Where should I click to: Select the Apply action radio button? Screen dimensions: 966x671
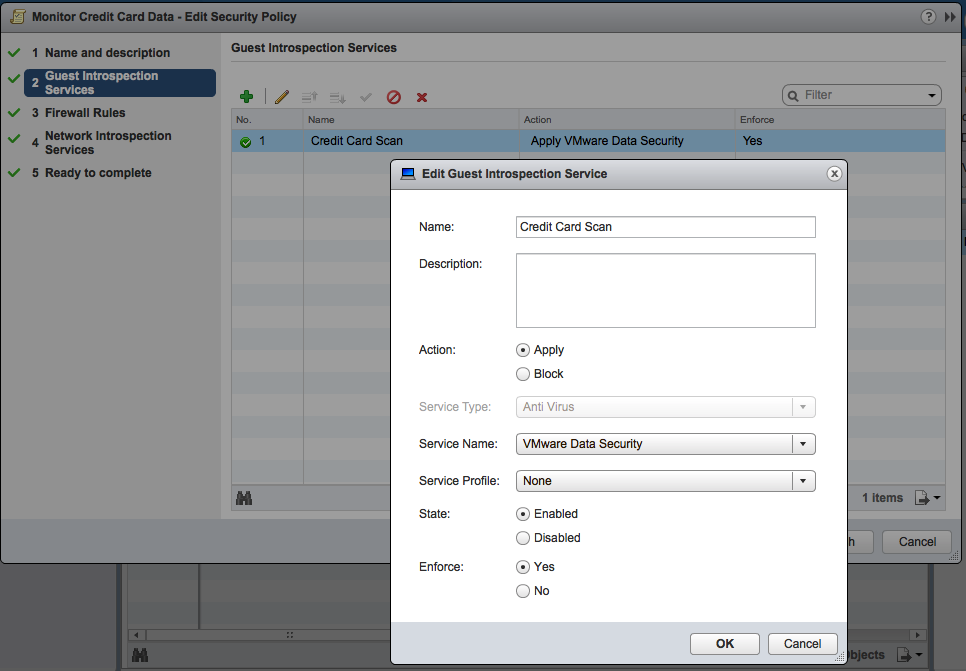click(522, 350)
